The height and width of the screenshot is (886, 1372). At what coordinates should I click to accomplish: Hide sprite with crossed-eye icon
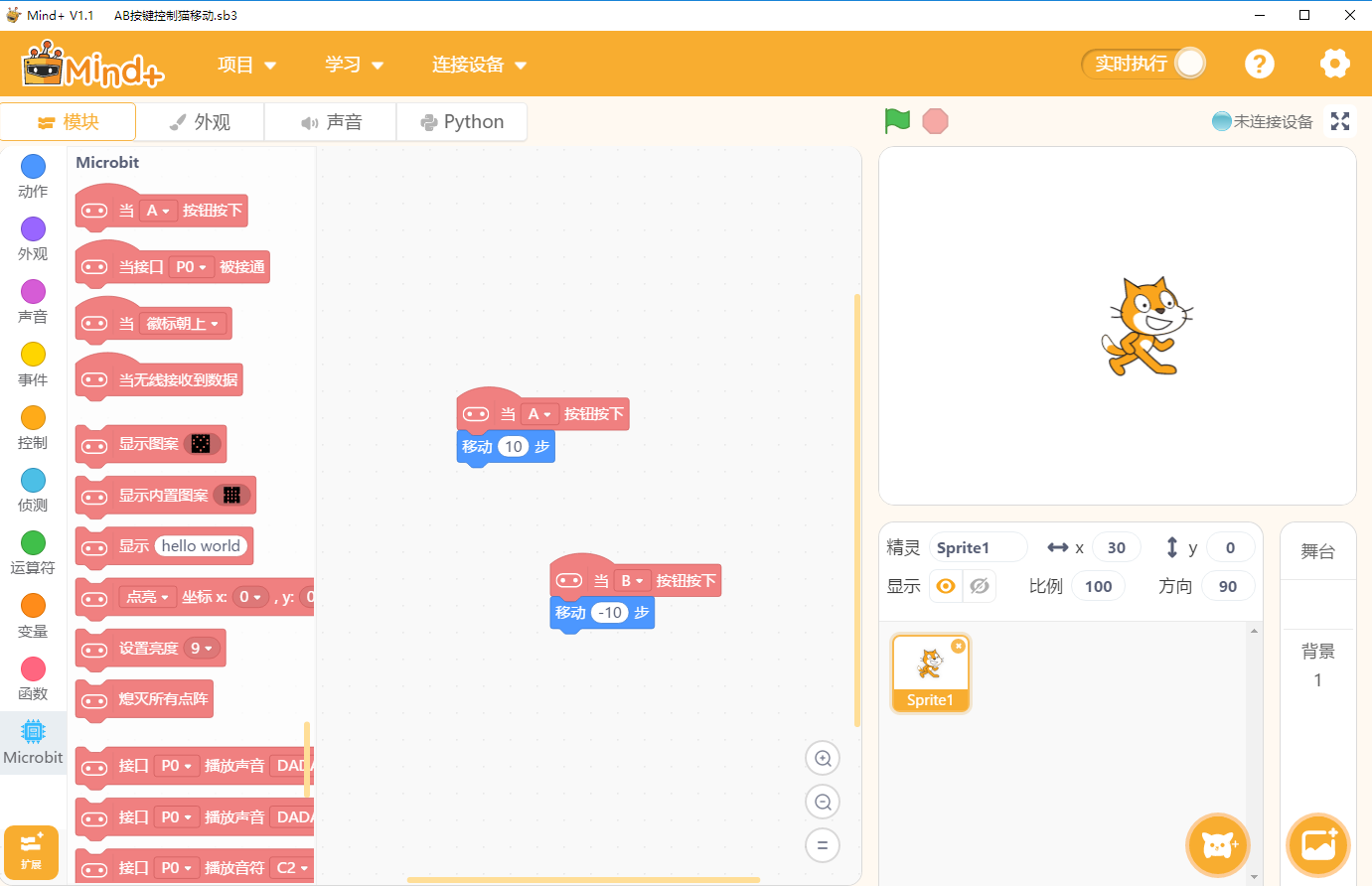980,586
